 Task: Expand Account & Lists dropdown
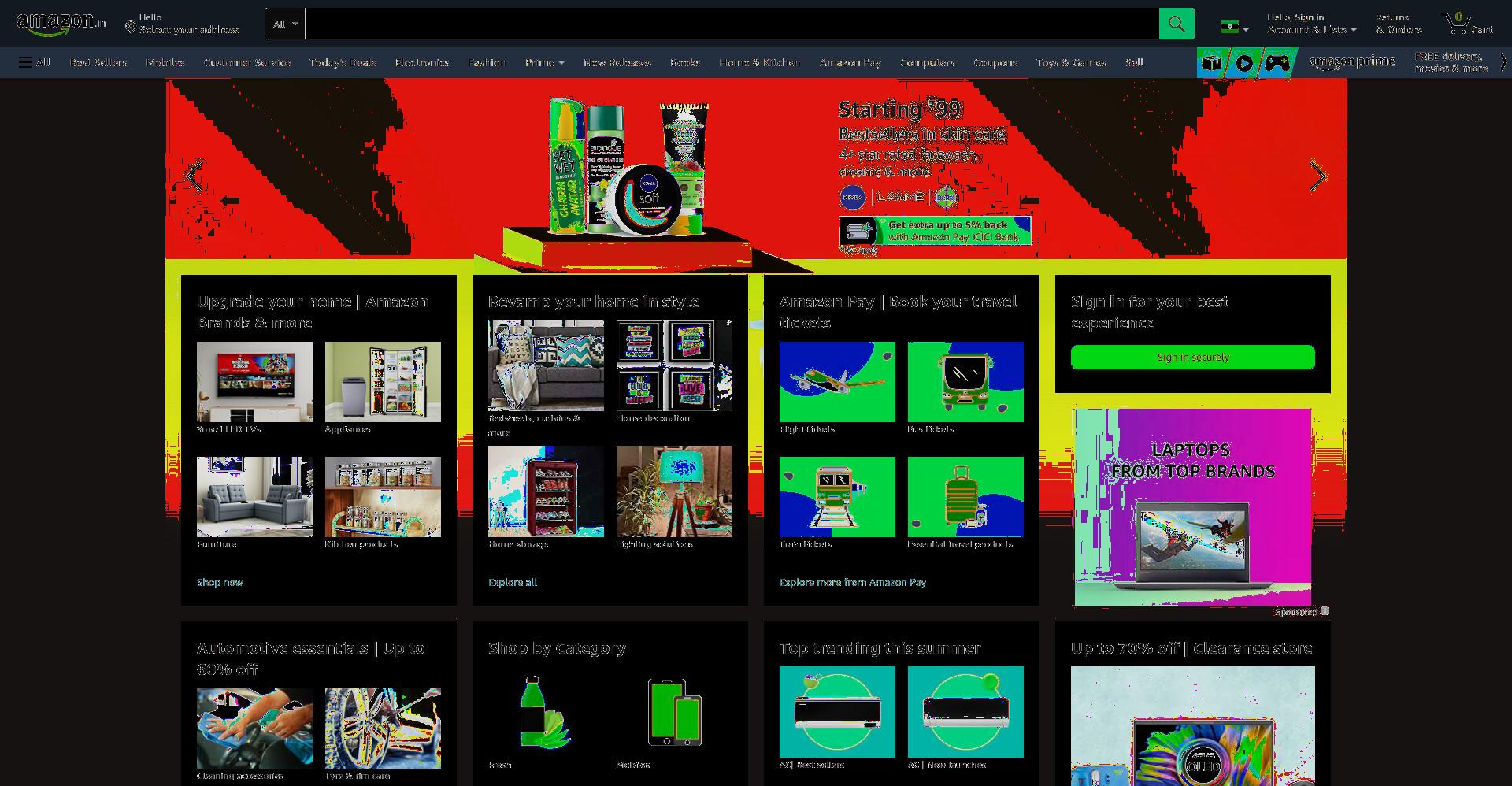(1311, 24)
